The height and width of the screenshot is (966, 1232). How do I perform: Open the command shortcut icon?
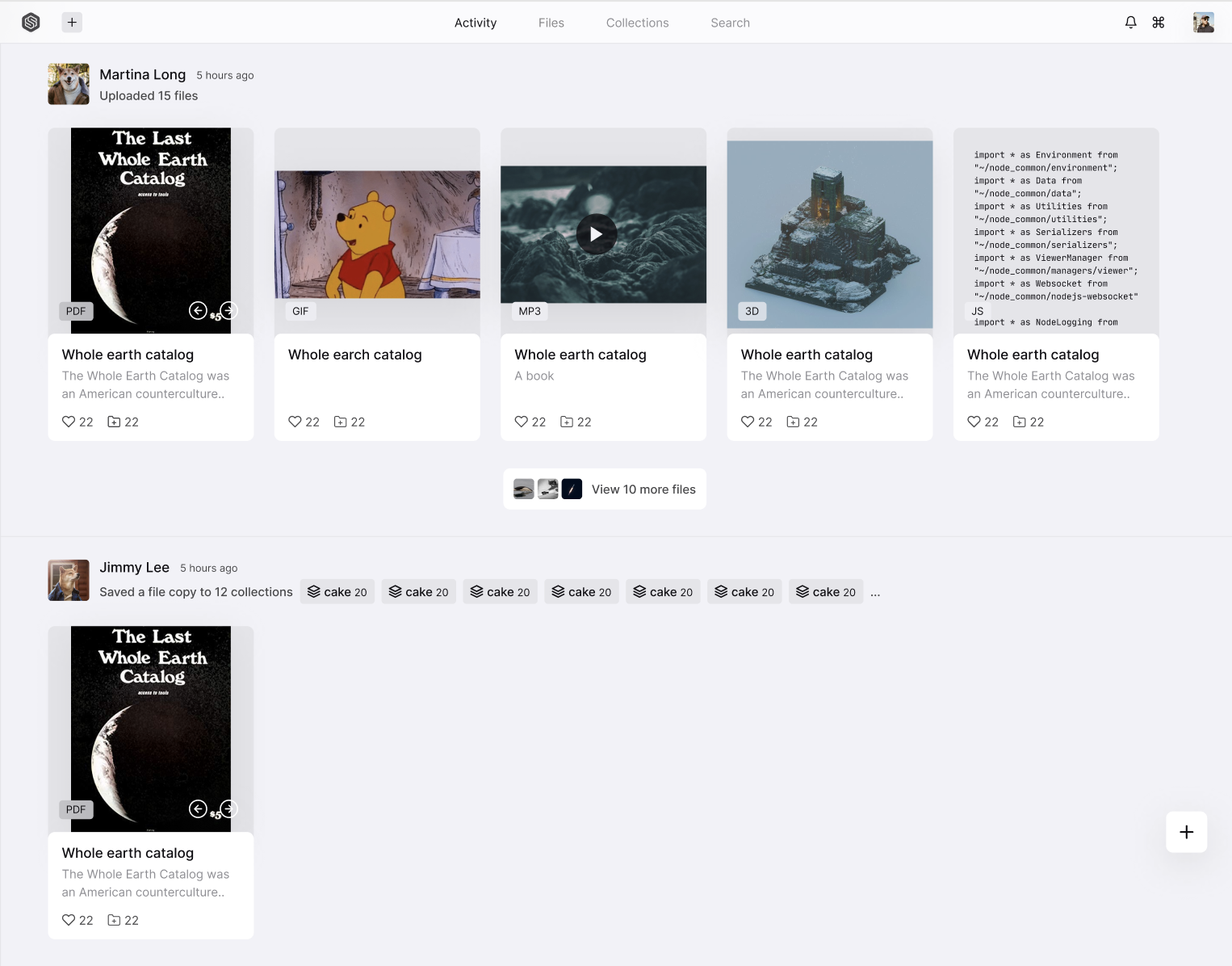coord(1159,23)
